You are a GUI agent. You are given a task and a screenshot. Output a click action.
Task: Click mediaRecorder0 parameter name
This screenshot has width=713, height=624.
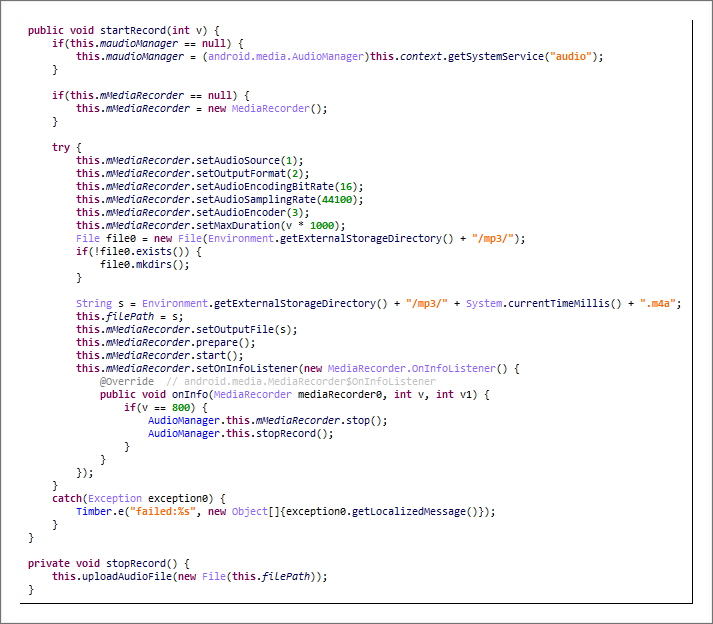(340, 394)
